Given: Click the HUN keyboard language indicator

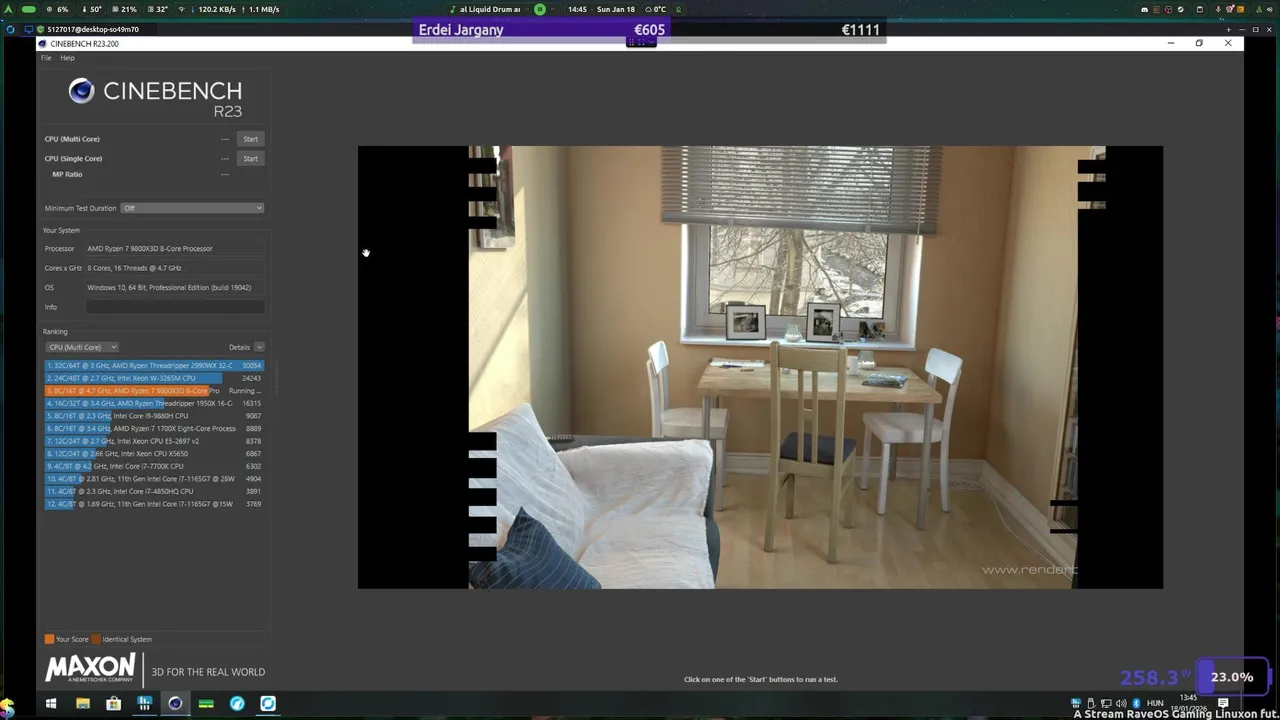Looking at the screenshot, I should coord(1155,703).
